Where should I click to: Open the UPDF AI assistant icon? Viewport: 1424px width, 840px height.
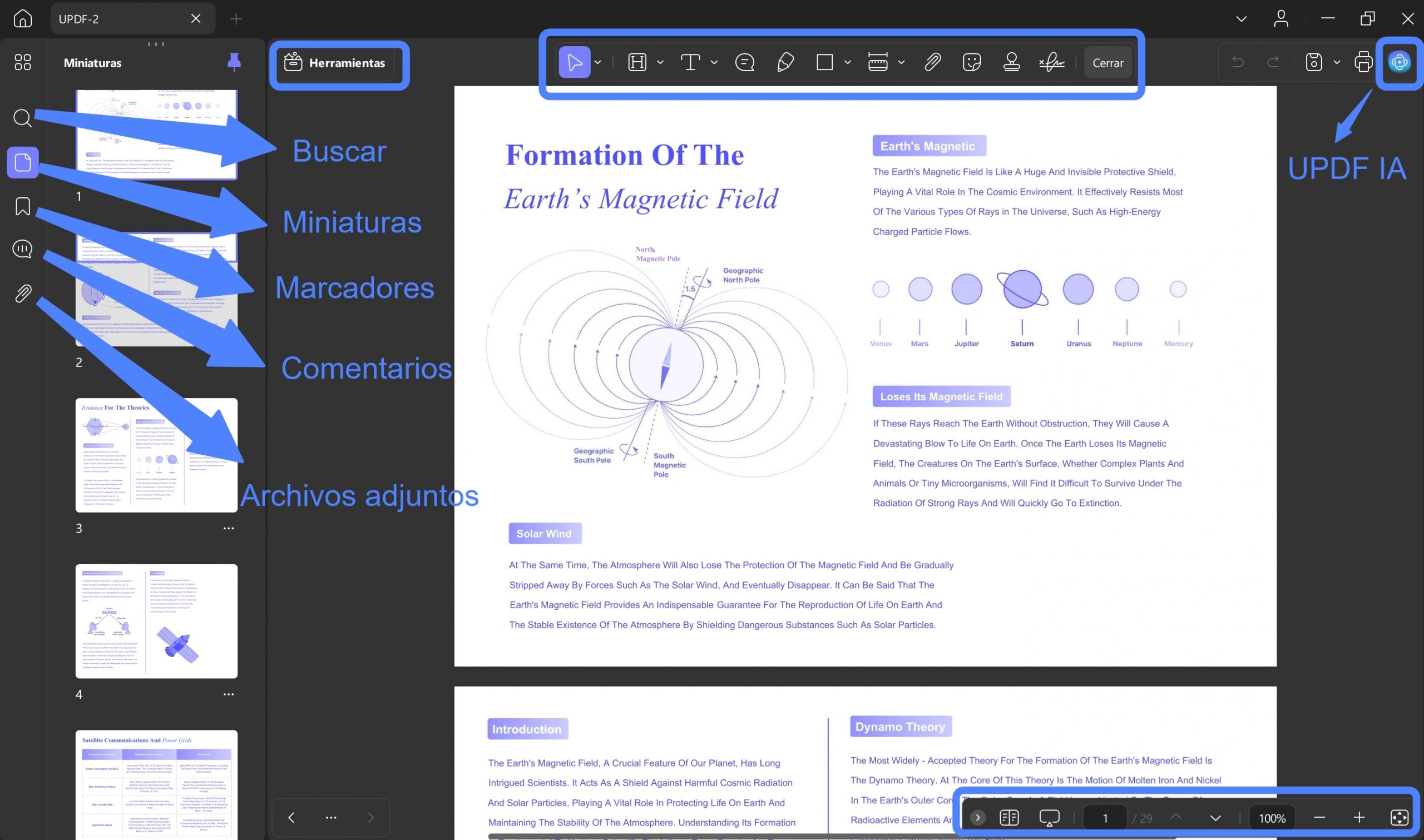pos(1399,62)
